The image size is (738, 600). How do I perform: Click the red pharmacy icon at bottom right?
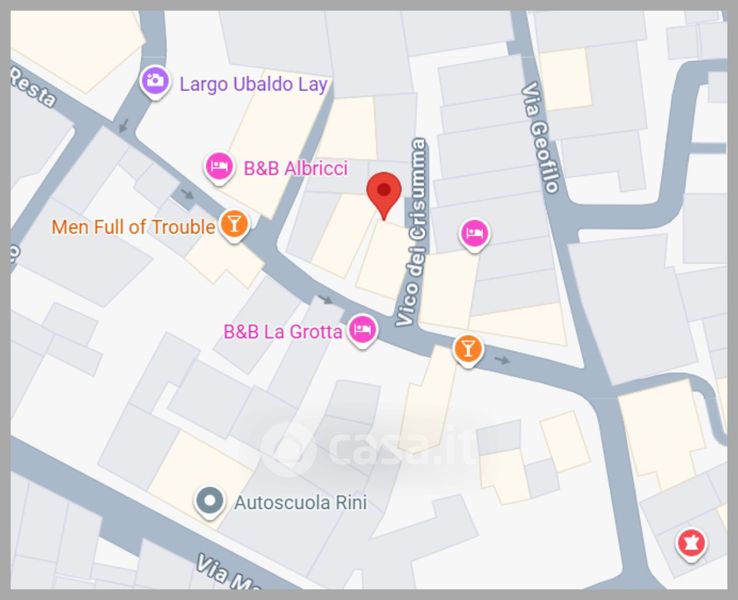(691, 544)
